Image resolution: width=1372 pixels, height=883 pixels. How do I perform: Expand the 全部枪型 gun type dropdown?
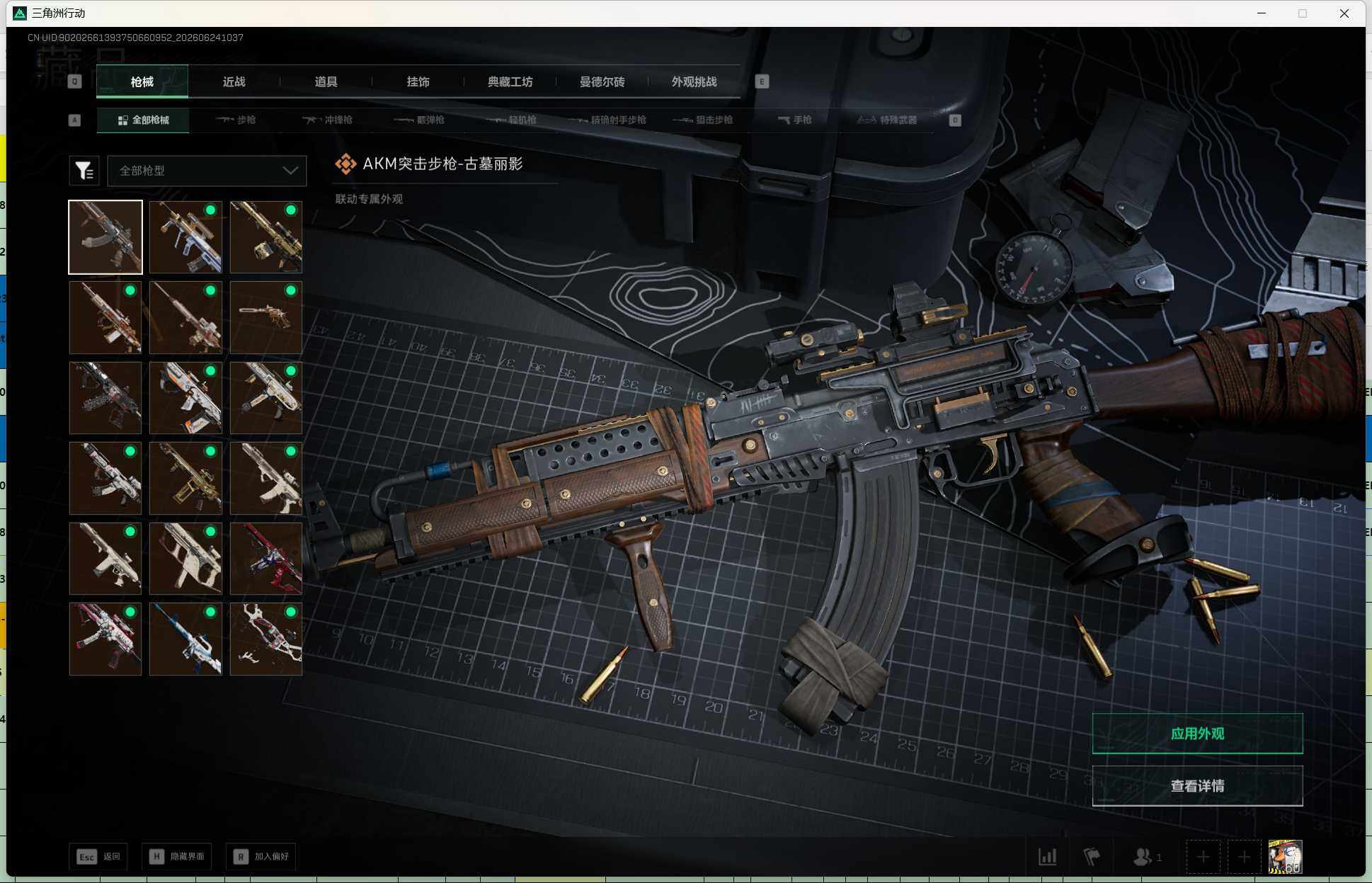click(x=207, y=171)
